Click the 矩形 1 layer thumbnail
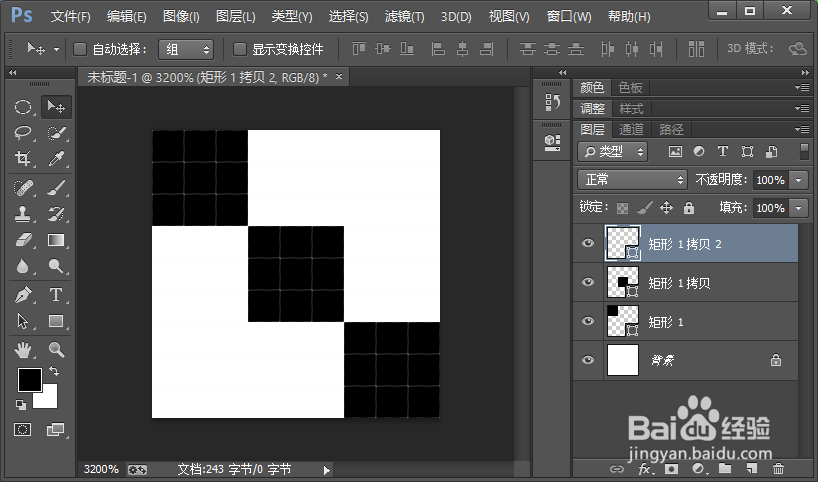This screenshot has height=482, width=818. (623, 321)
